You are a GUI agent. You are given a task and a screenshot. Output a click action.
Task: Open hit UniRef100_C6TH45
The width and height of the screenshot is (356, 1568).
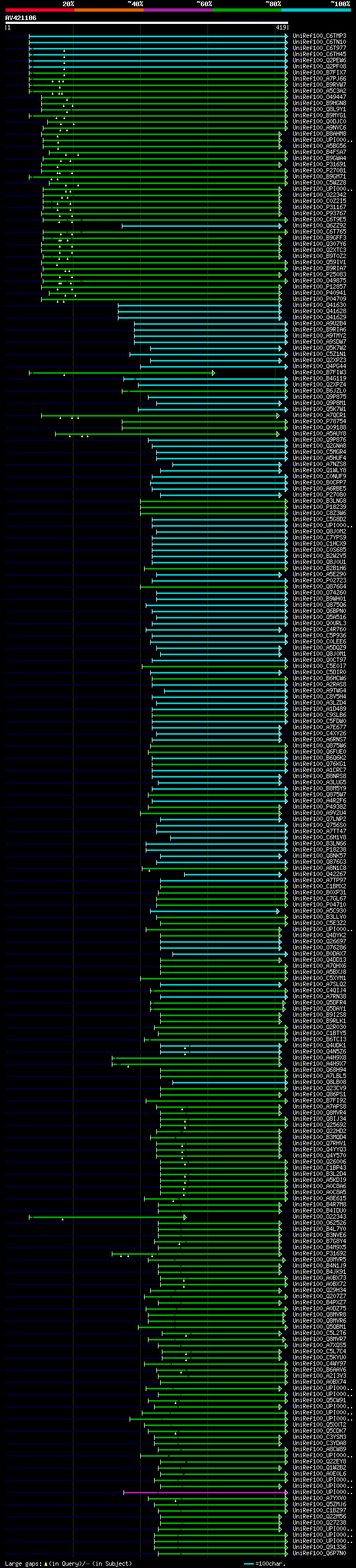(319, 54)
